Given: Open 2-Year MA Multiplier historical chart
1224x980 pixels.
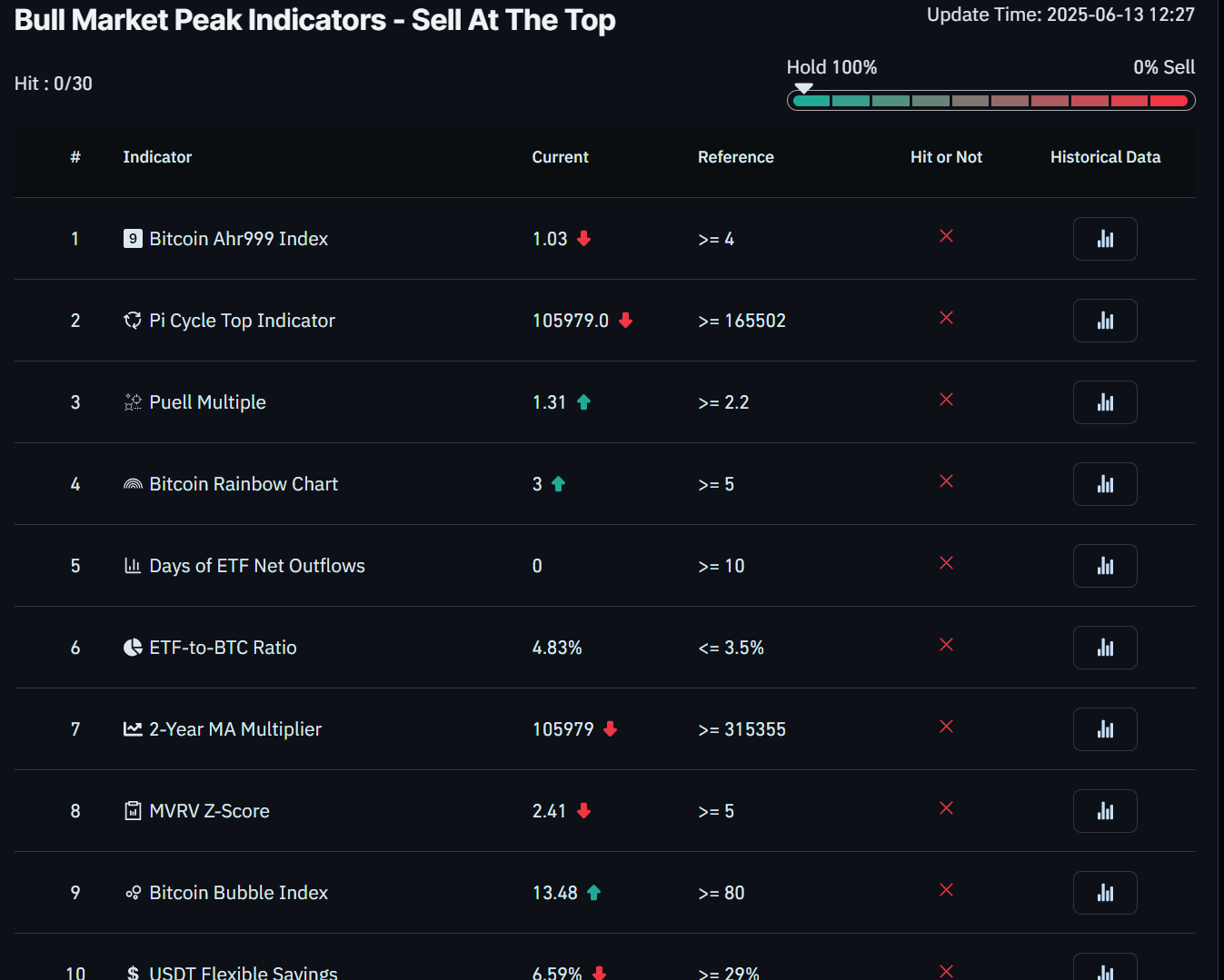Looking at the screenshot, I should pos(1104,729).
